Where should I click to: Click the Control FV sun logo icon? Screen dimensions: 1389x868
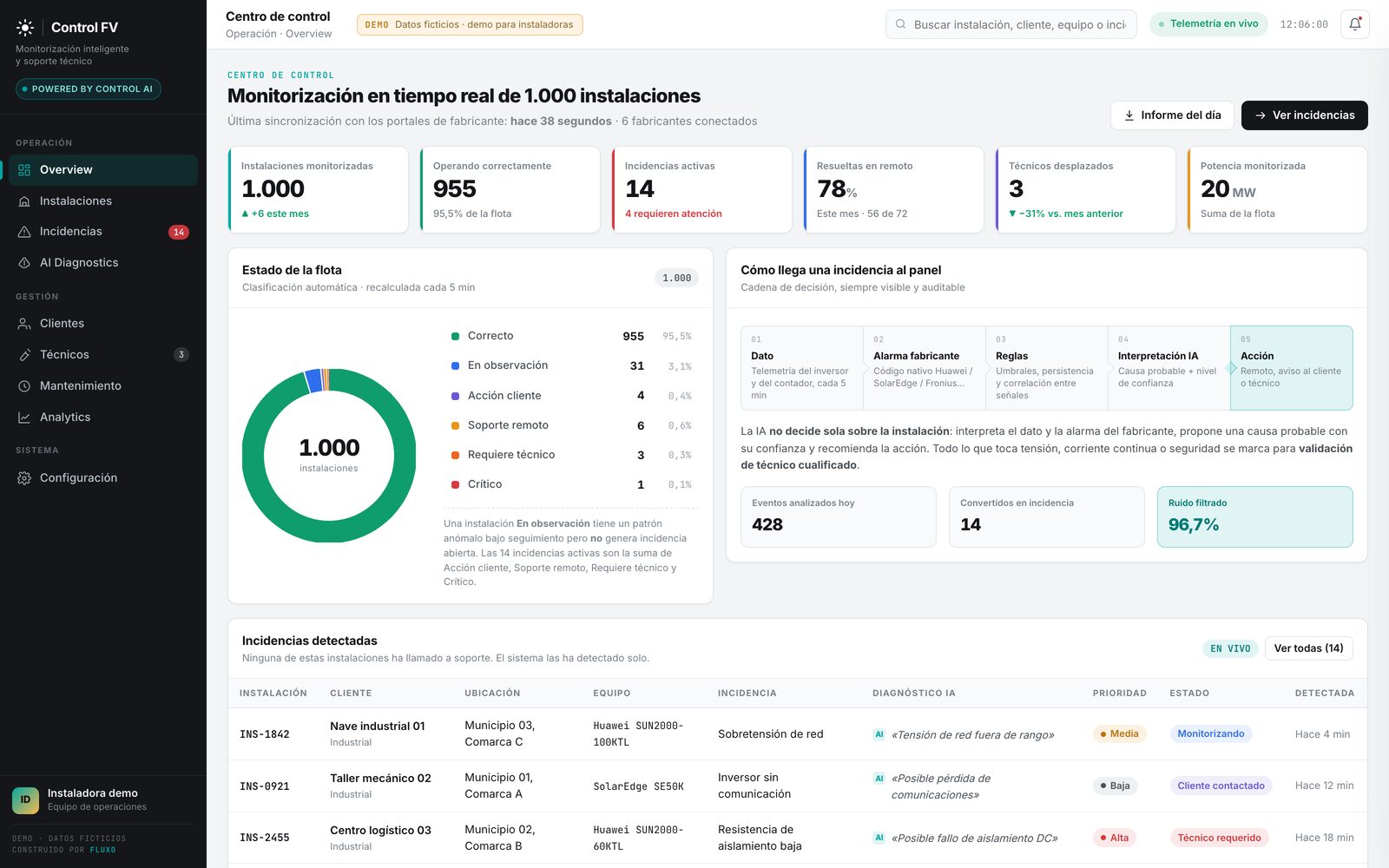pyautogui.click(x=25, y=27)
